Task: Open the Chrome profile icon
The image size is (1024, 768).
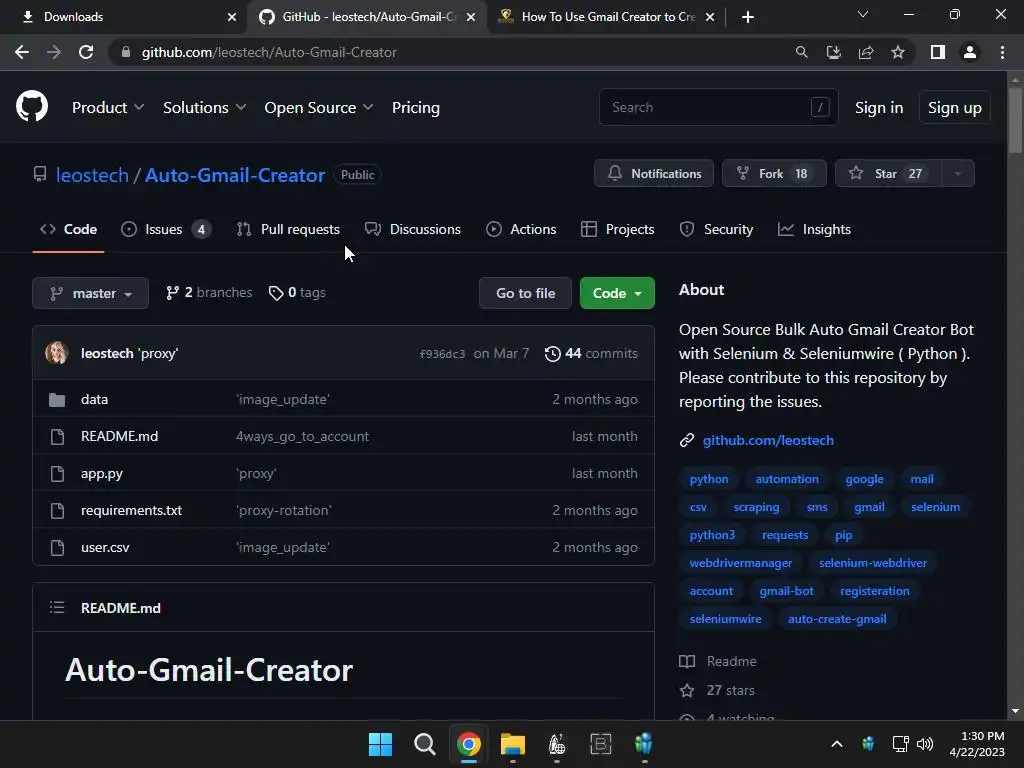Action: click(x=970, y=52)
